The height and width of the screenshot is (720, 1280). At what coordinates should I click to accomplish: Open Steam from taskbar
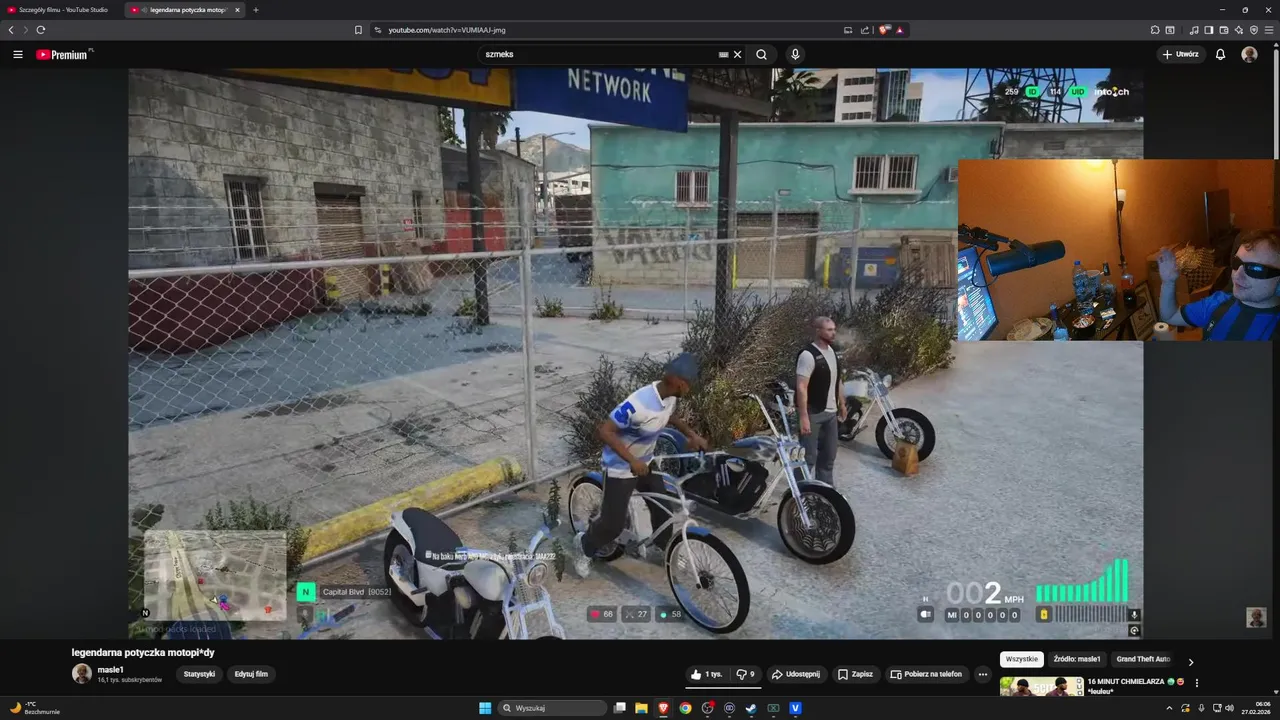point(751,708)
